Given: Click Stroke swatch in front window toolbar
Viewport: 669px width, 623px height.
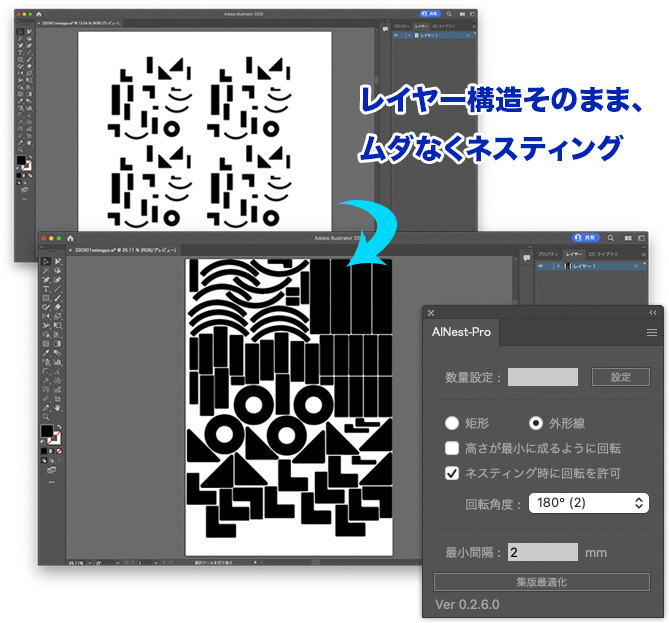Looking at the screenshot, I should point(56,439).
